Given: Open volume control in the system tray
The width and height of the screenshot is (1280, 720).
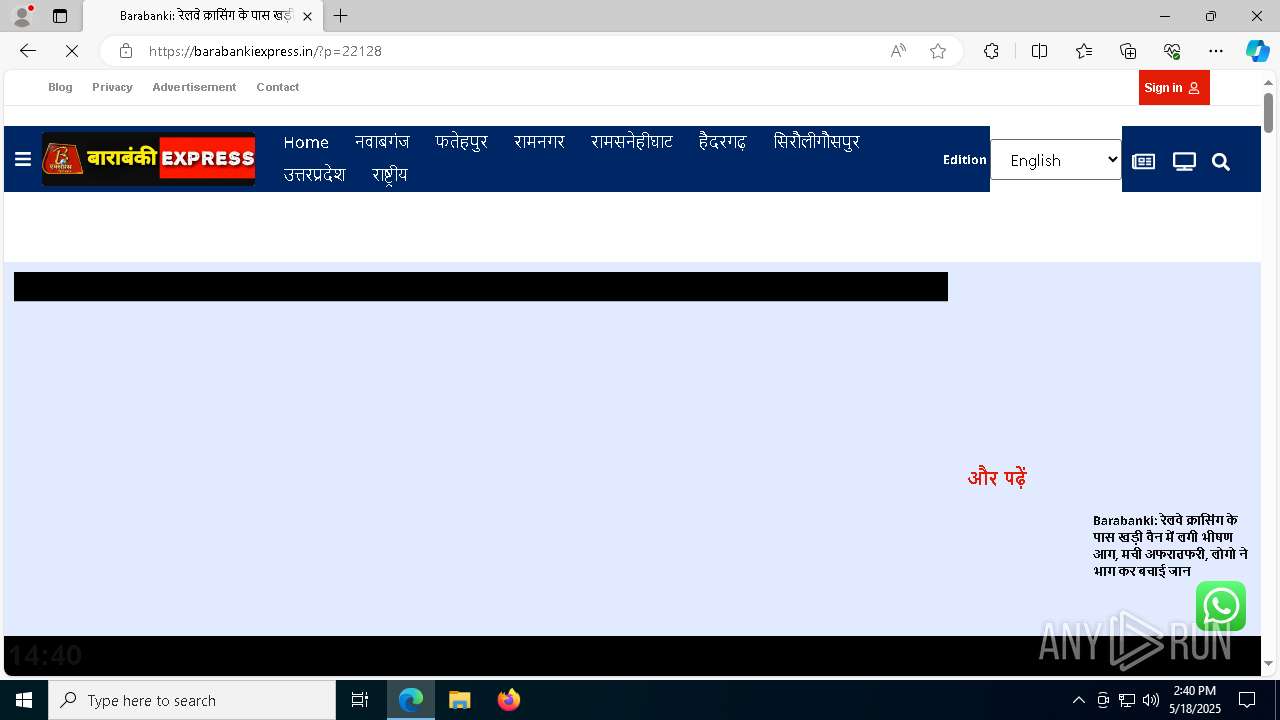Looking at the screenshot, I should [x=1151, y=700].
